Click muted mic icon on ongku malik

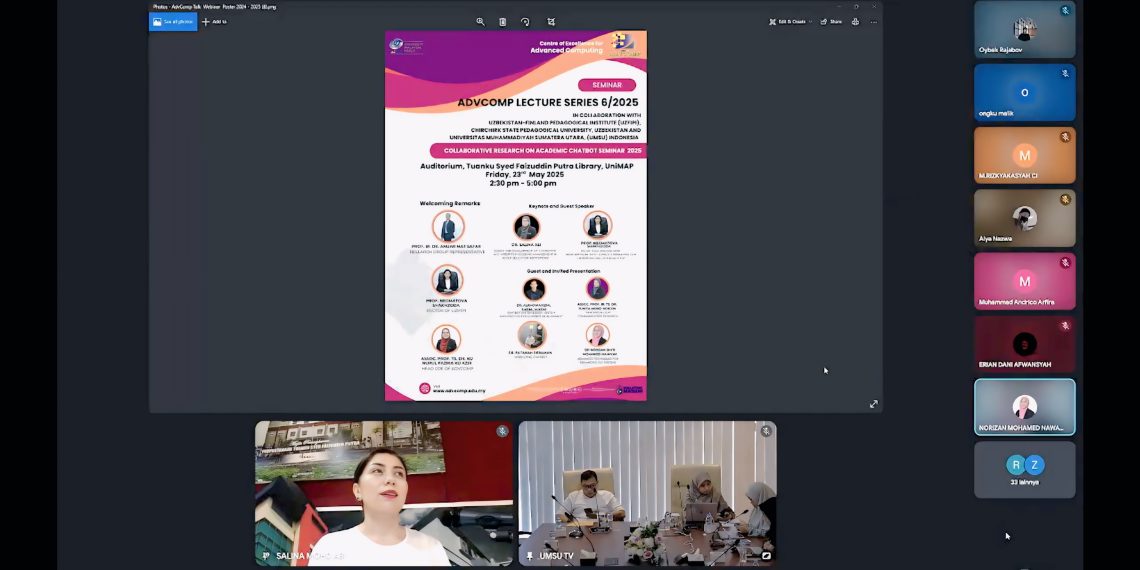click(1065, 74)
